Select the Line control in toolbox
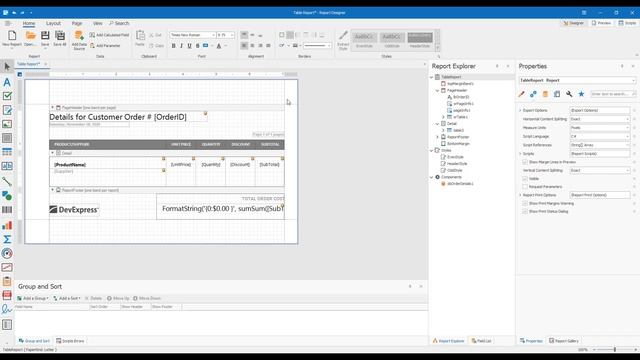Image resolution: width=640 pixels, height=360 pixels. pyautogui.click(x=7, y=181)
